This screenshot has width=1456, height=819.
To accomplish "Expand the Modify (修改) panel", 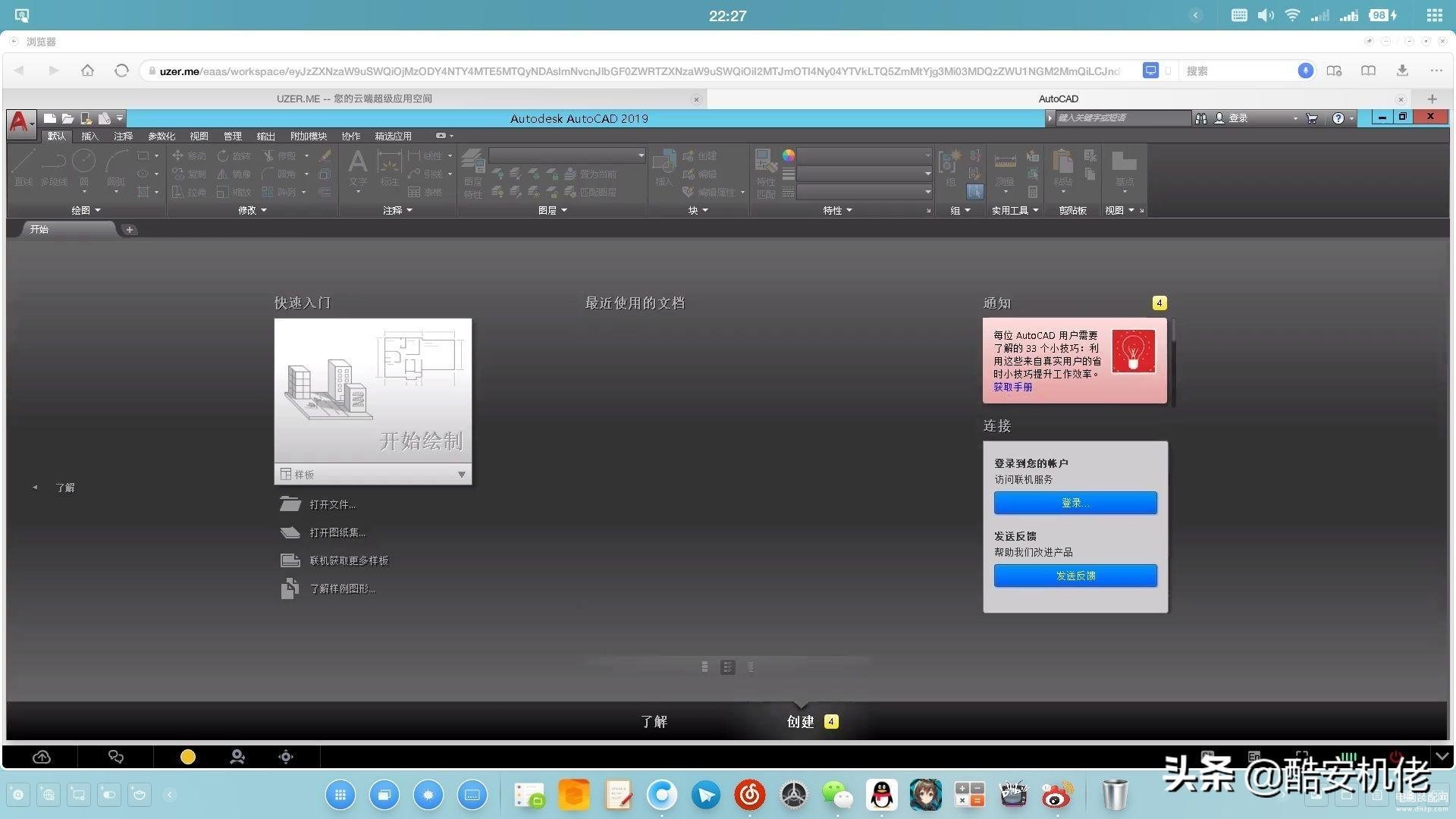I will 253,210.
